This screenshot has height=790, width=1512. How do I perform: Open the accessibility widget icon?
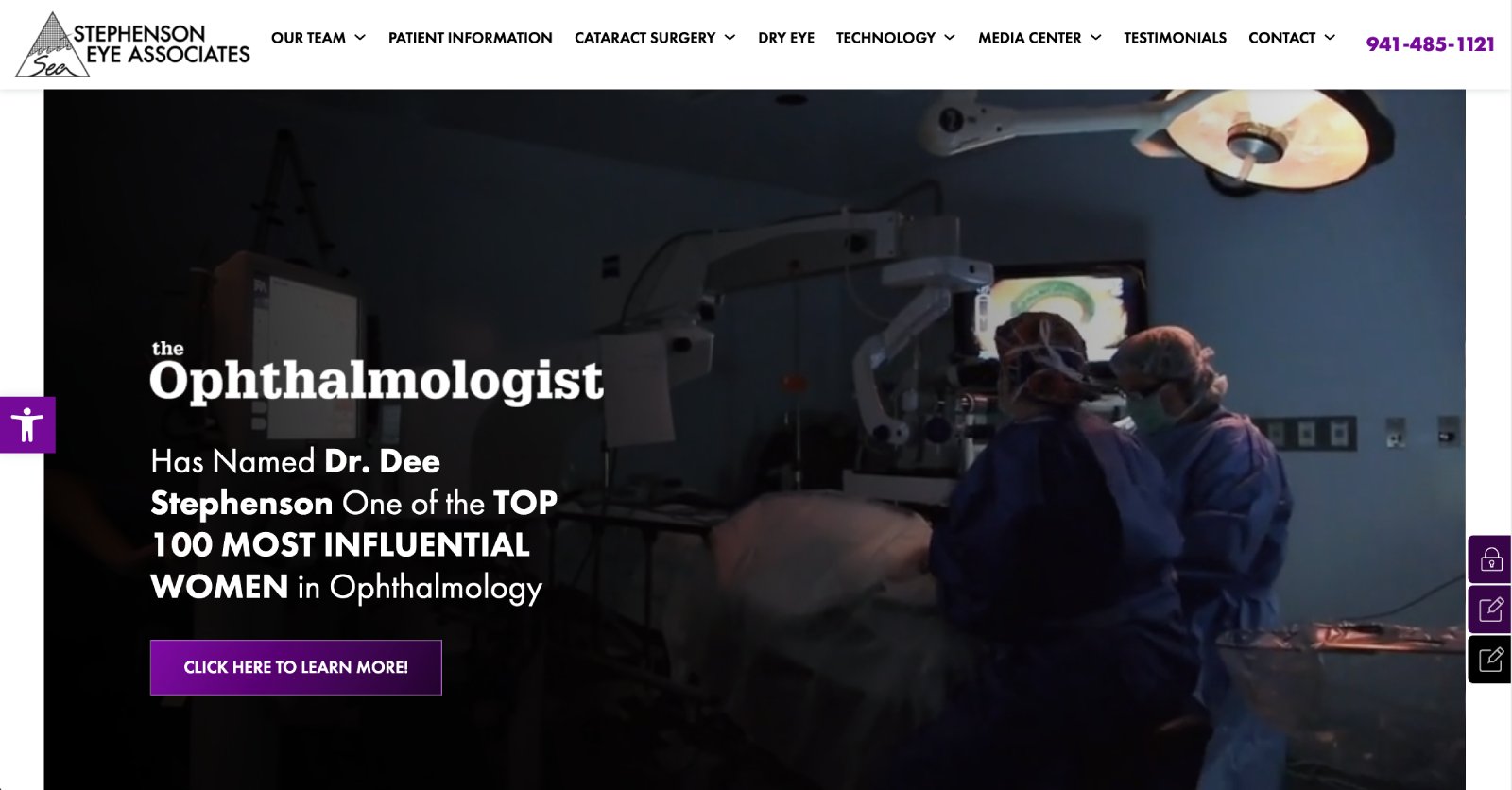pyautogui.click(x=27, y=424)
